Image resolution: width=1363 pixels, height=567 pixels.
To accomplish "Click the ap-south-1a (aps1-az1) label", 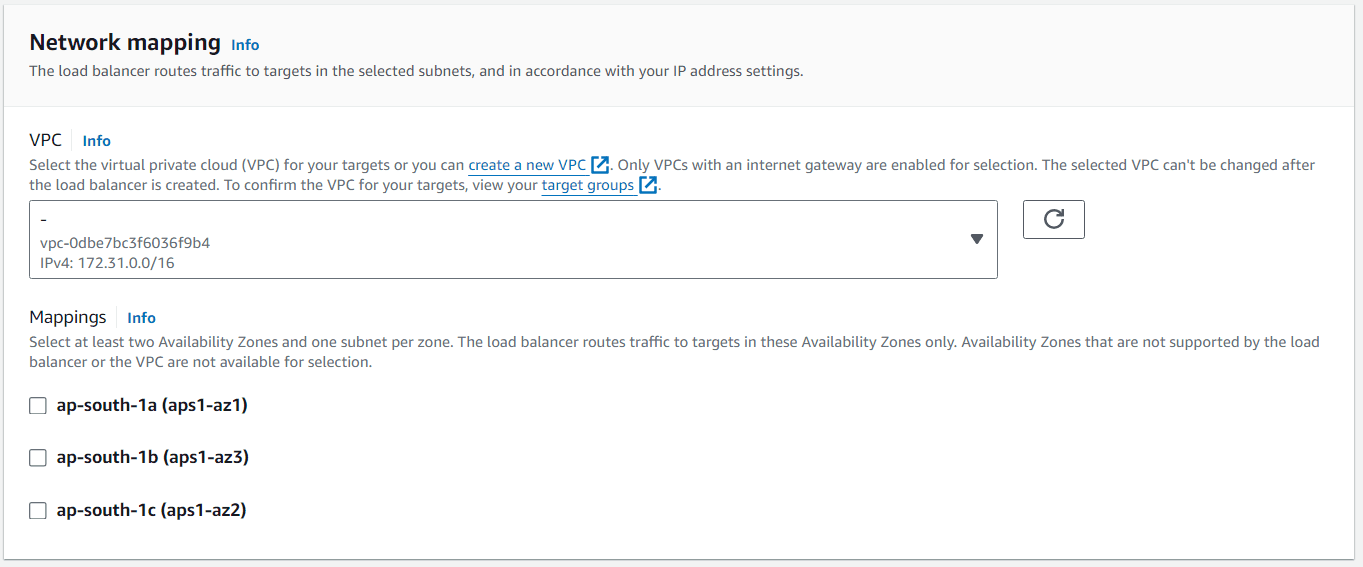I will 152,405.
